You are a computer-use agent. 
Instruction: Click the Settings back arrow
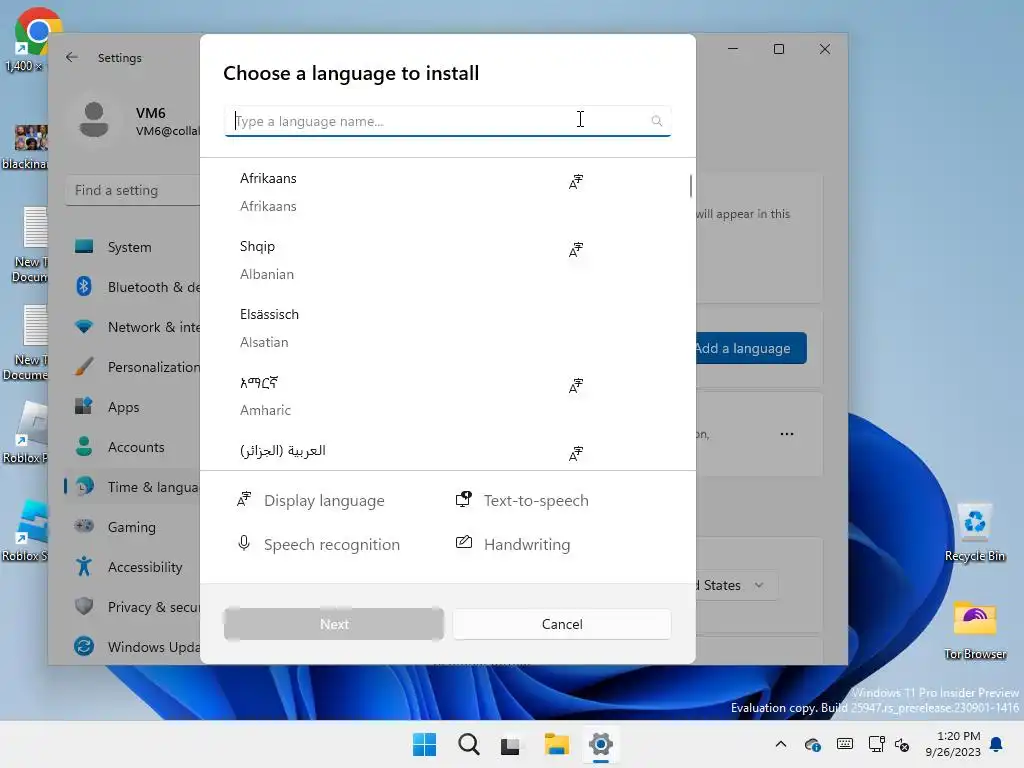(x=72, y=57)
